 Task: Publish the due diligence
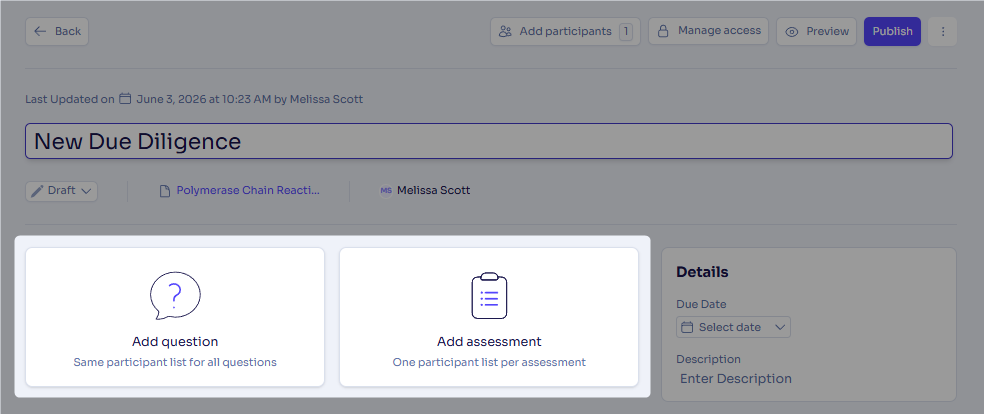pyautogui.click(x=892, y=31)
